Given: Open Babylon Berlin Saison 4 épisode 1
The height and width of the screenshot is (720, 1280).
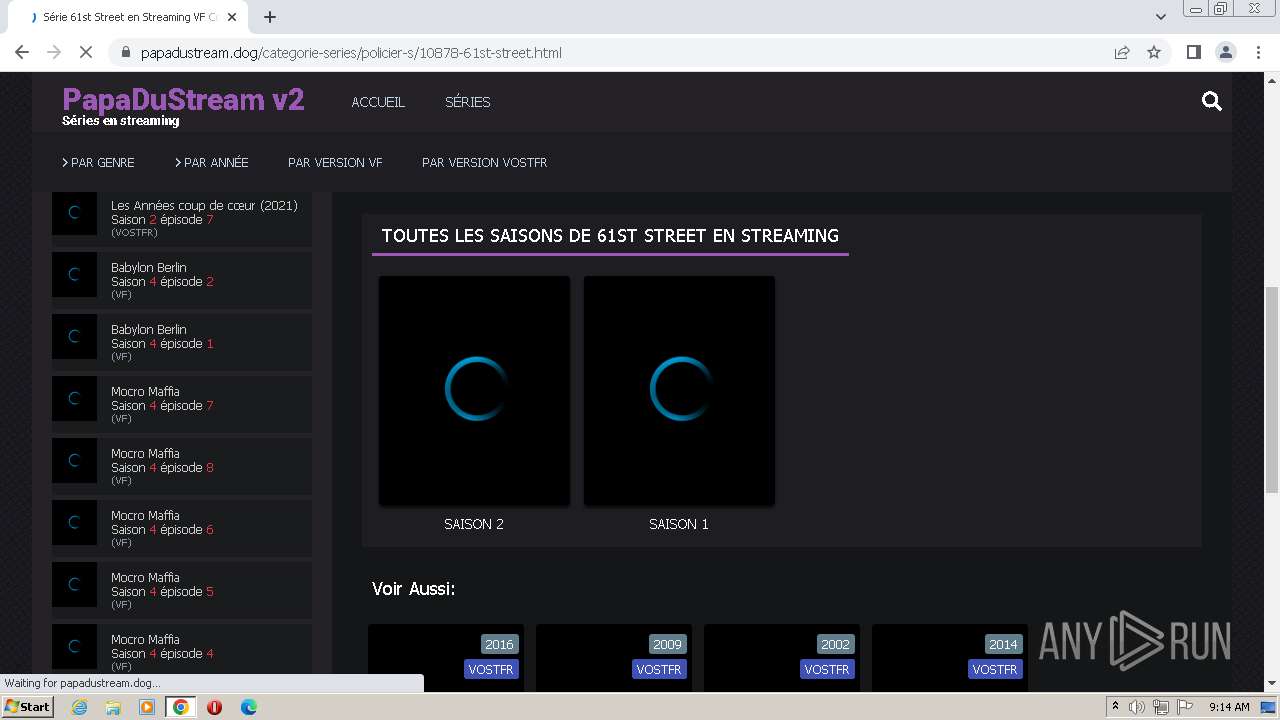Looking at the screenshot, I should [x=182, y=342].
